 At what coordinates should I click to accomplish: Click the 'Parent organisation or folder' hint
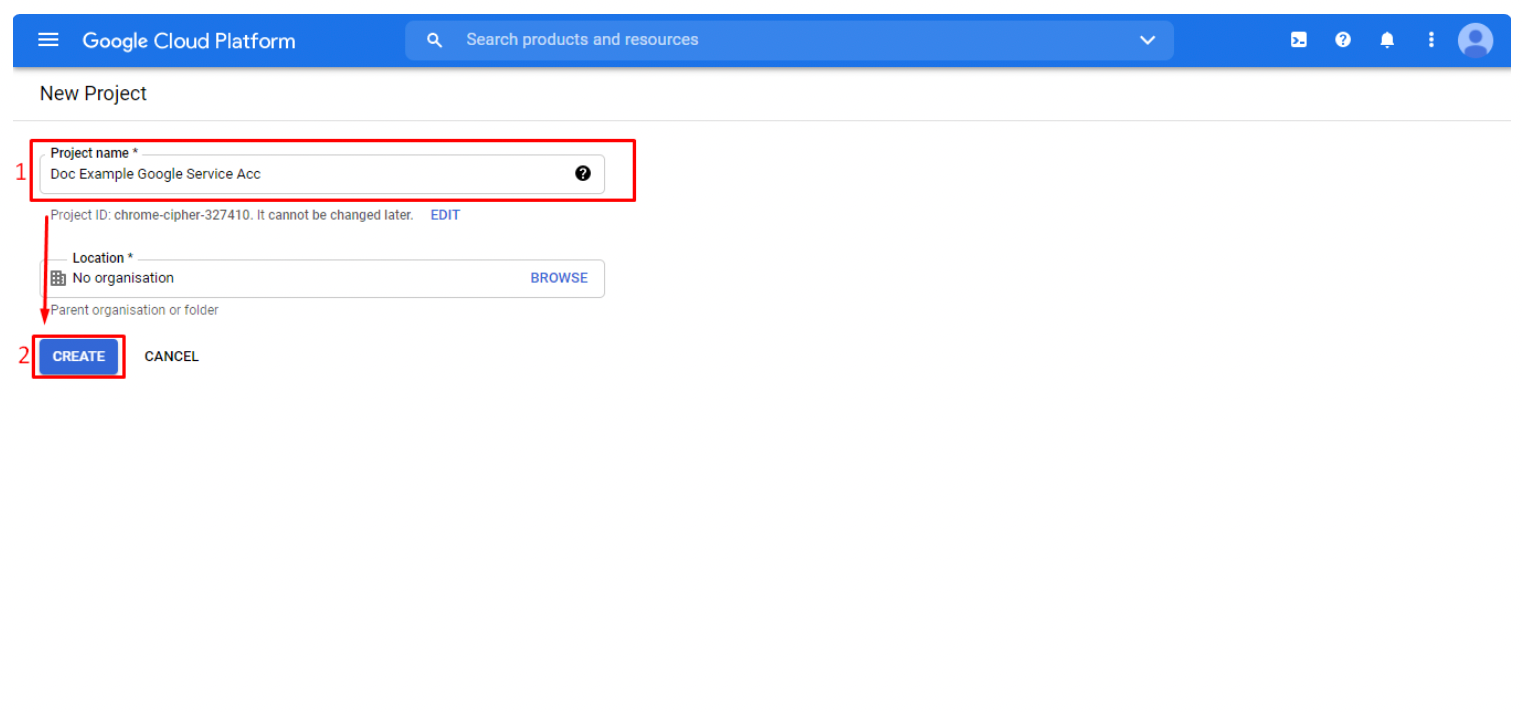[x=134, y=310]
